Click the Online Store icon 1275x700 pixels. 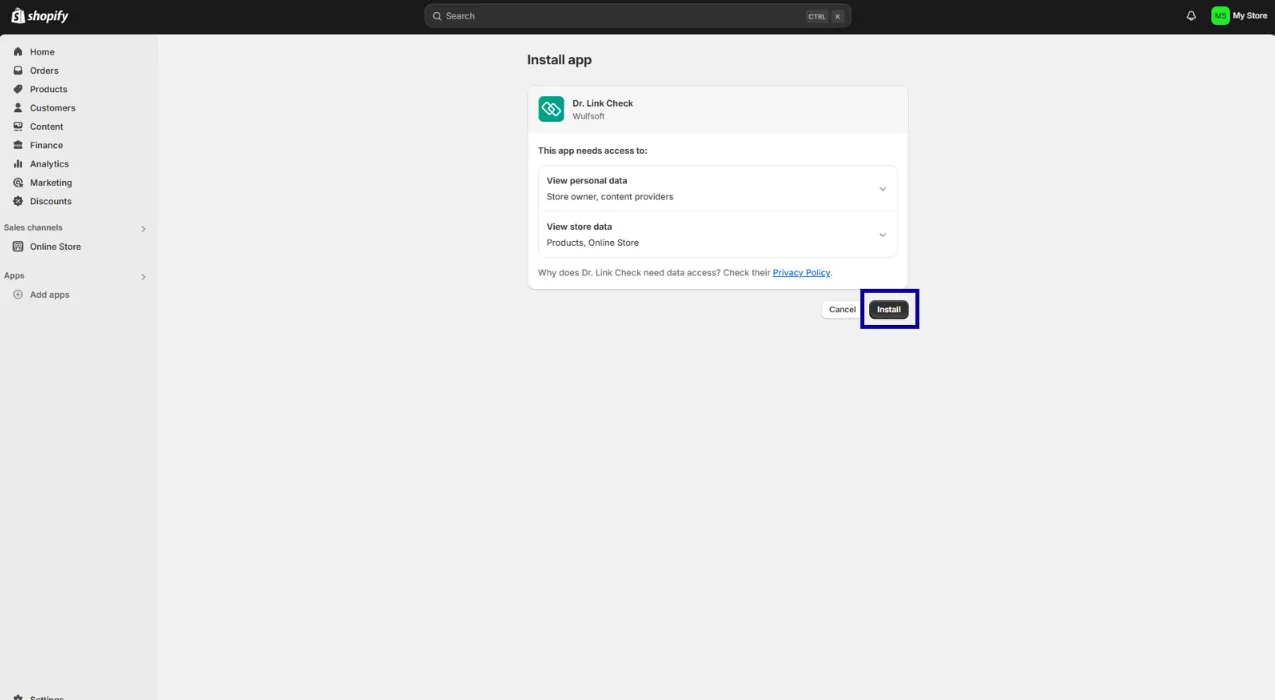click(x=18, y=247)
